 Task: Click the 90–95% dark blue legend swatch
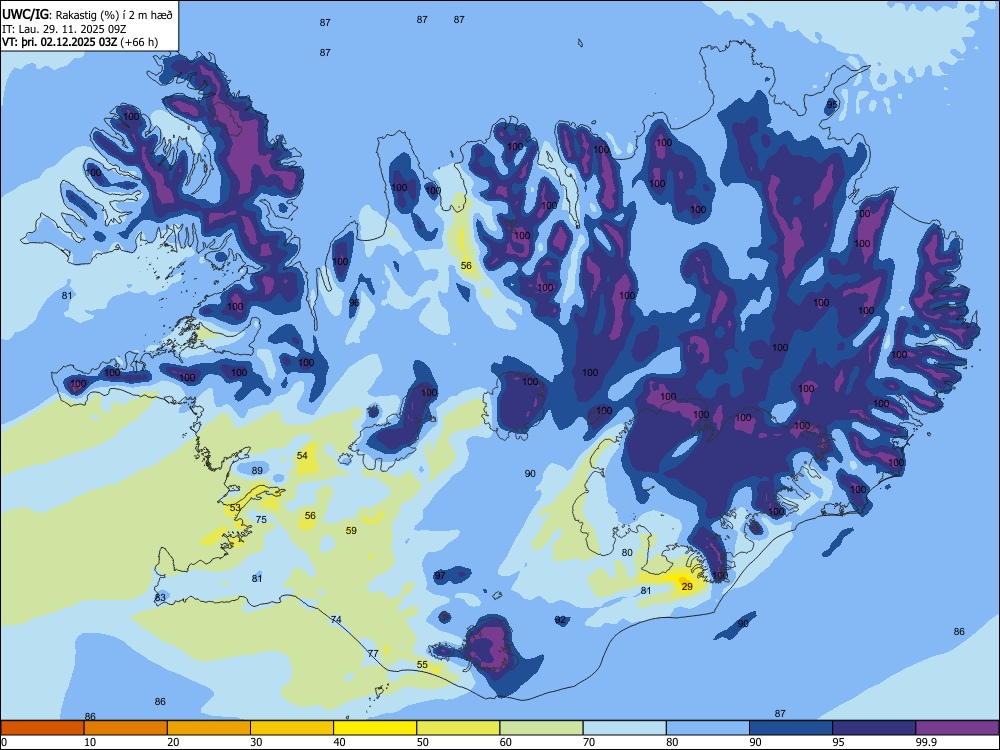(x=791, y=728)
